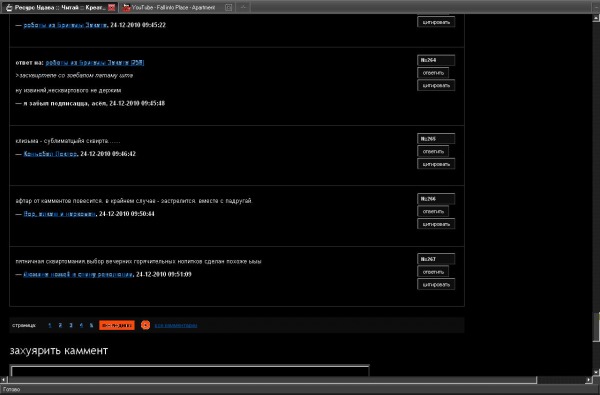
Task: Go to comments page 1
Action: (x=50, y=325)
